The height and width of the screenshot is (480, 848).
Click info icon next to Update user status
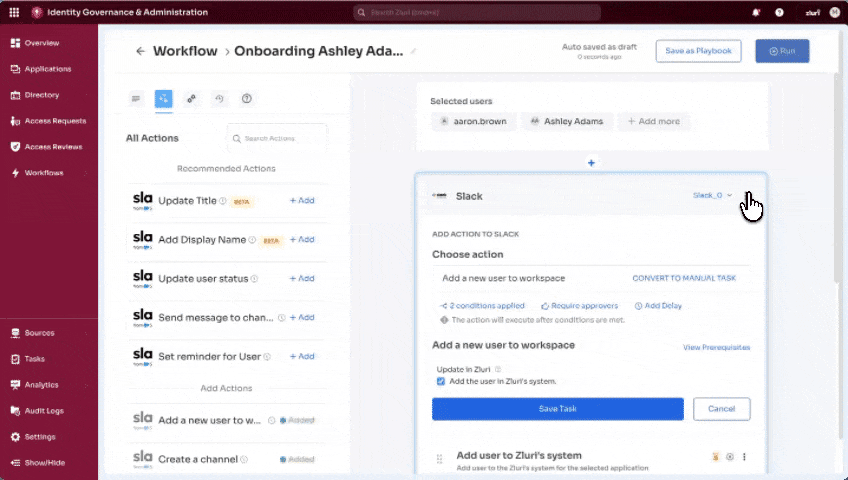click(x=254, y=279)
